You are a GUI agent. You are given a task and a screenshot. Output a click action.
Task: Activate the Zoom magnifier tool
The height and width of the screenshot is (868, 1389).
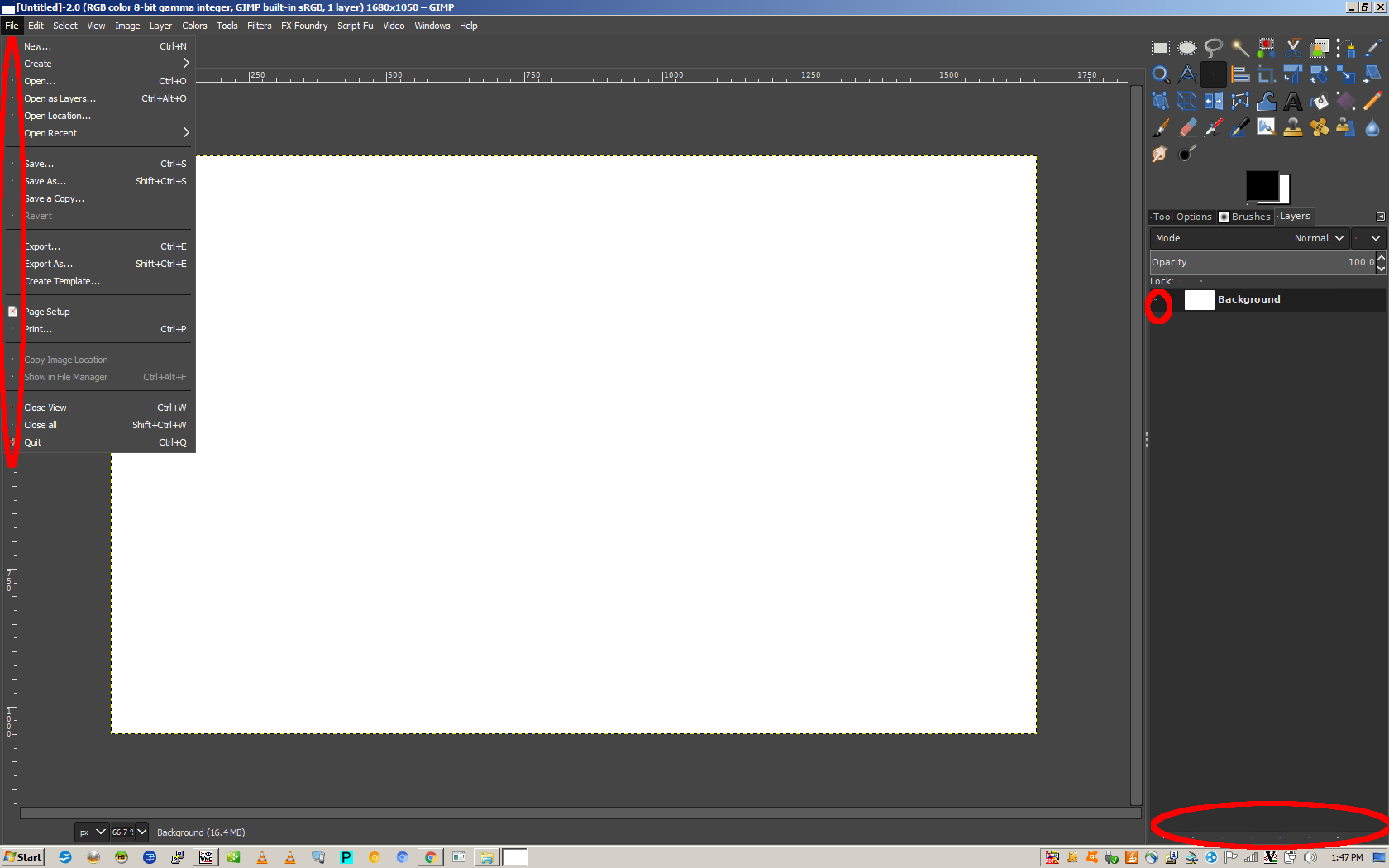(x=1161, y=75)
